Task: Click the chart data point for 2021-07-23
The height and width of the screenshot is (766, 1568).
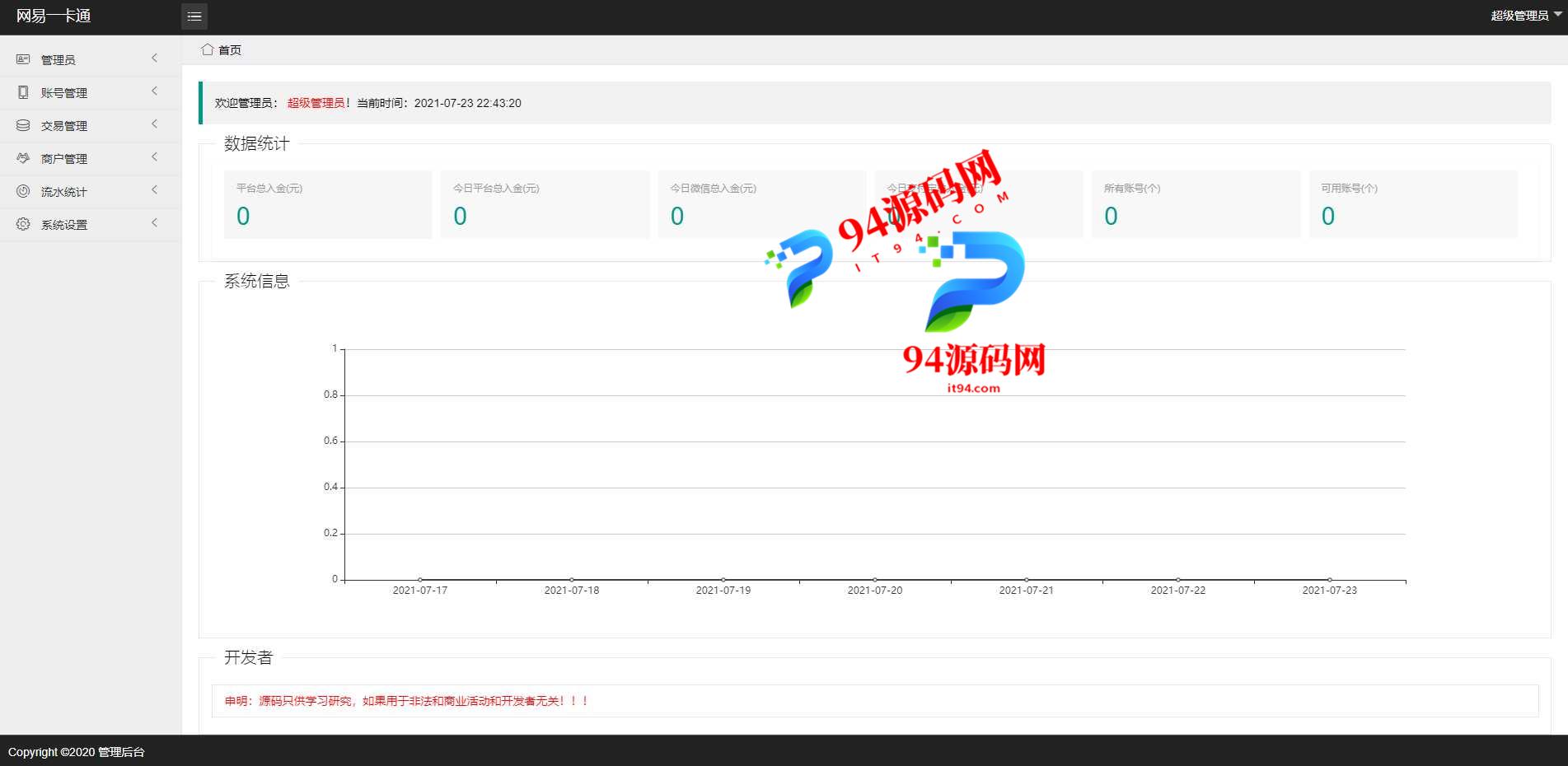Action: [1330, 580]
